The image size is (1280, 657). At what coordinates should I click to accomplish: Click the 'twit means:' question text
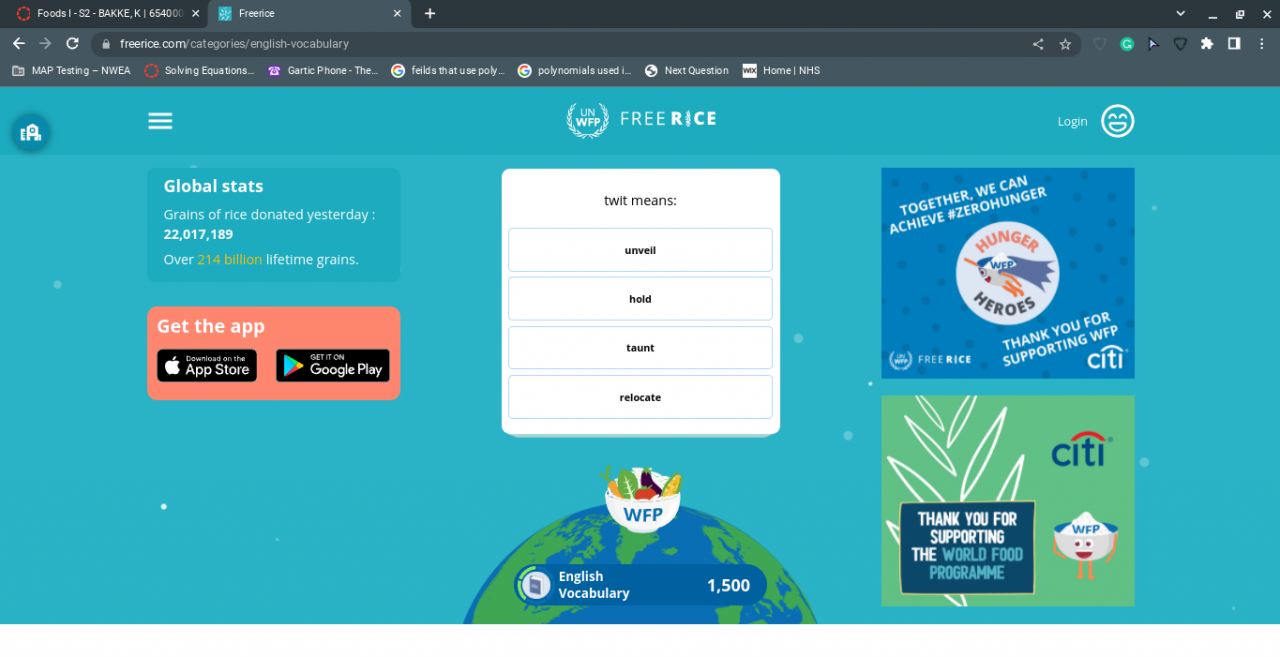640,200
